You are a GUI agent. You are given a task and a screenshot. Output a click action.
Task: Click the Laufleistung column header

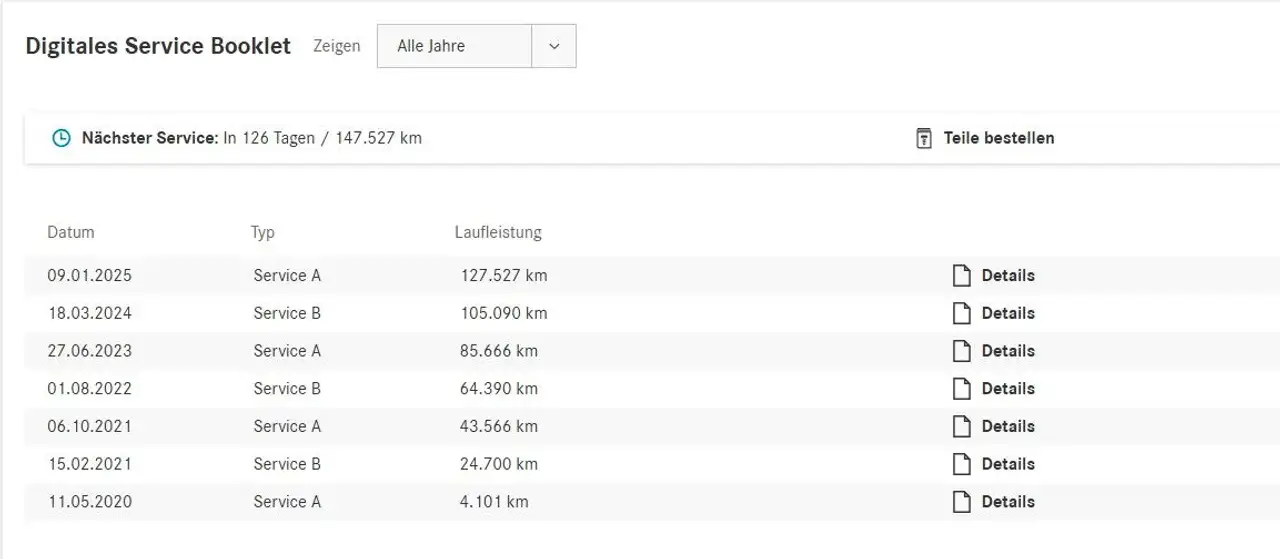pos(498,233)
